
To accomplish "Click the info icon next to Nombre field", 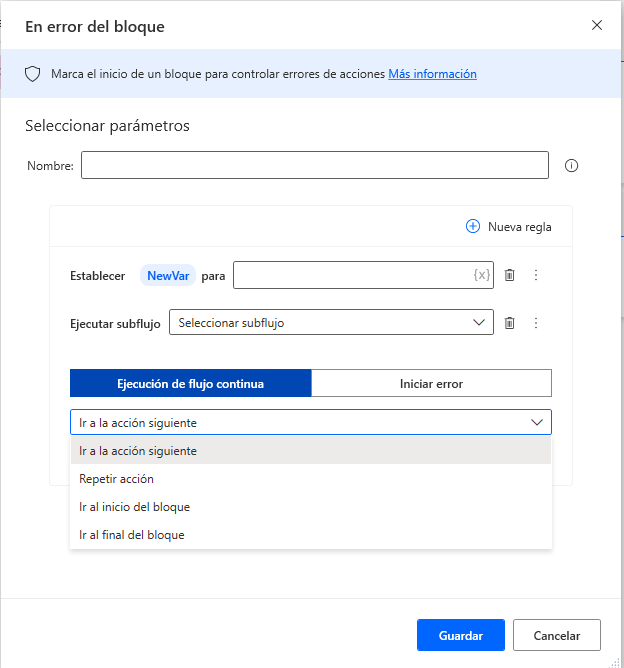I will (571, 165).
